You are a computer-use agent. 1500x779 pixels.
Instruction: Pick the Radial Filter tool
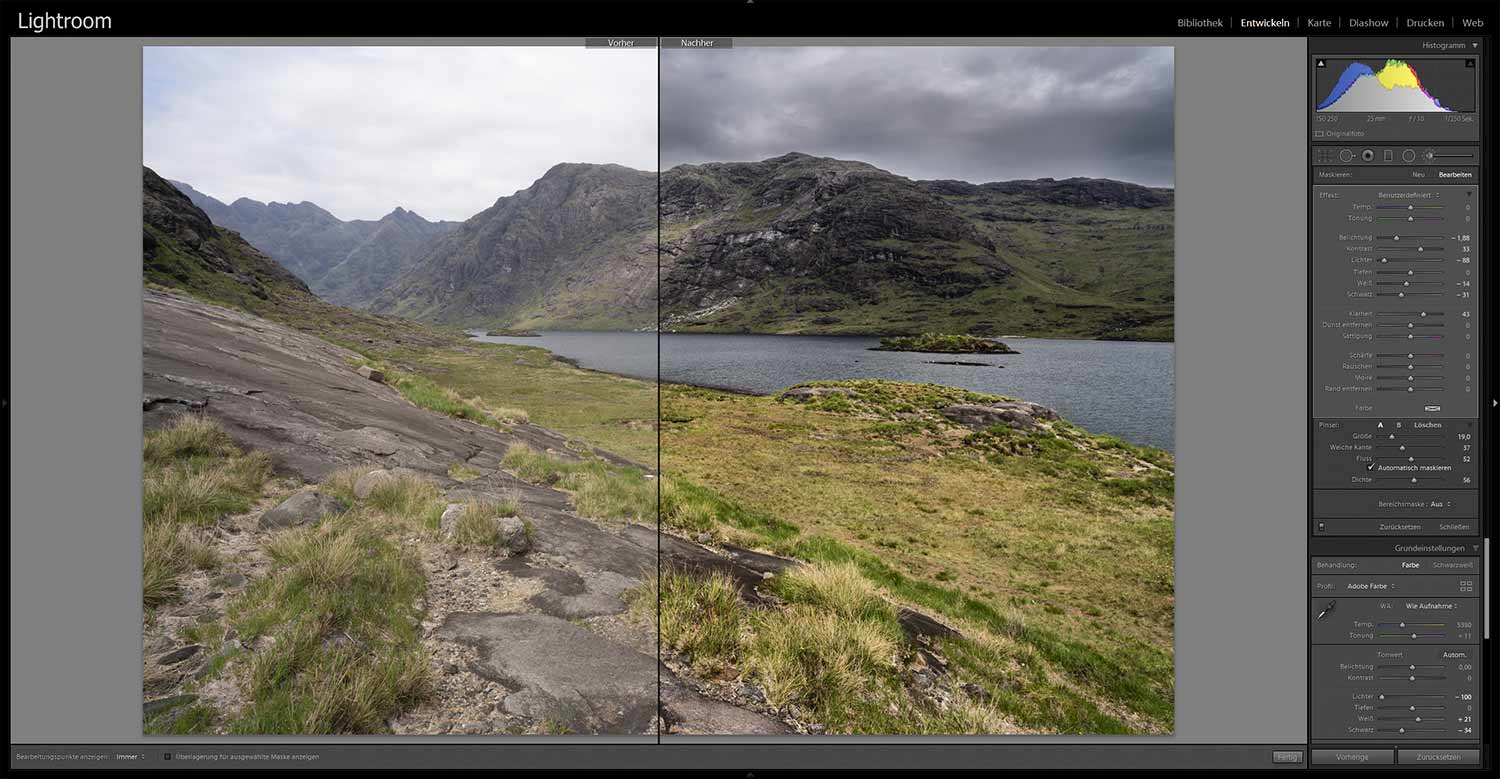pyautogui.click(x=1408, y=156)
